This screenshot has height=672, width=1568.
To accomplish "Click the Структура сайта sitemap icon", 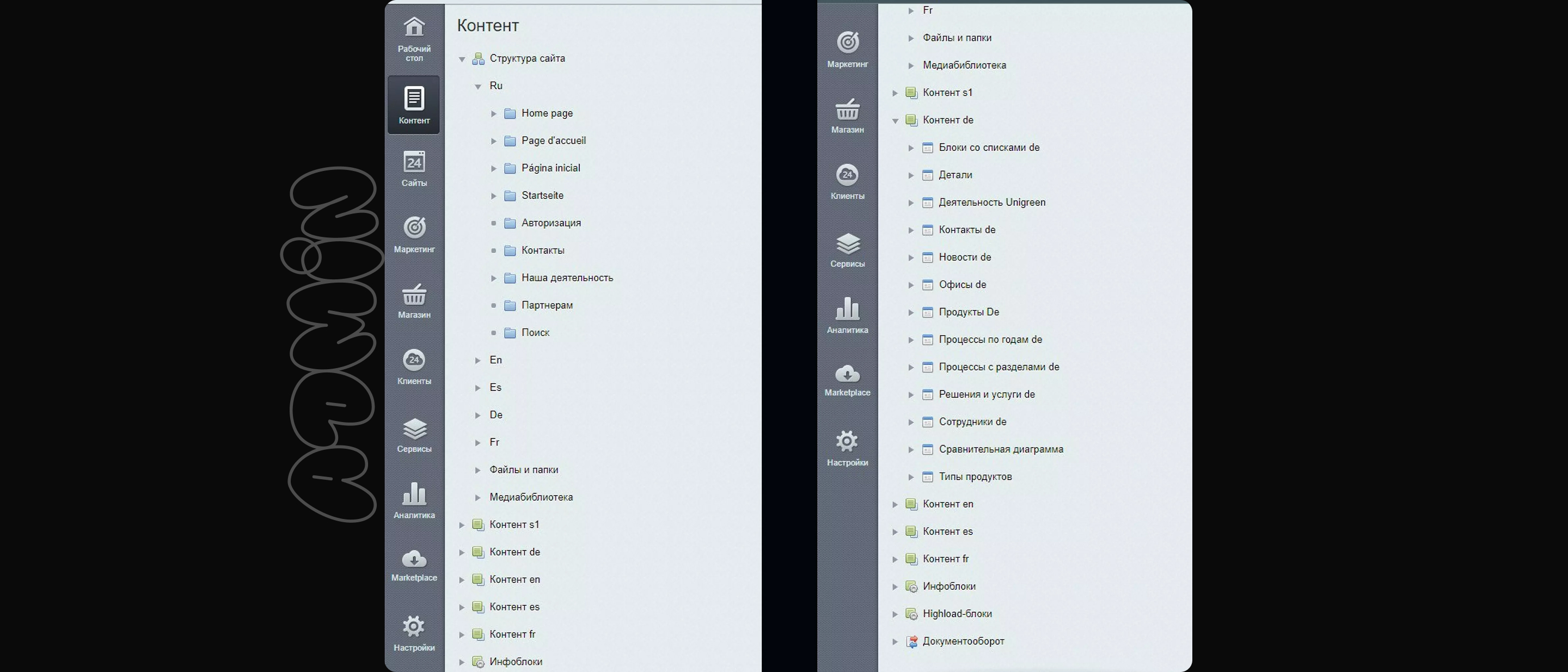I will tap(479, 59).
